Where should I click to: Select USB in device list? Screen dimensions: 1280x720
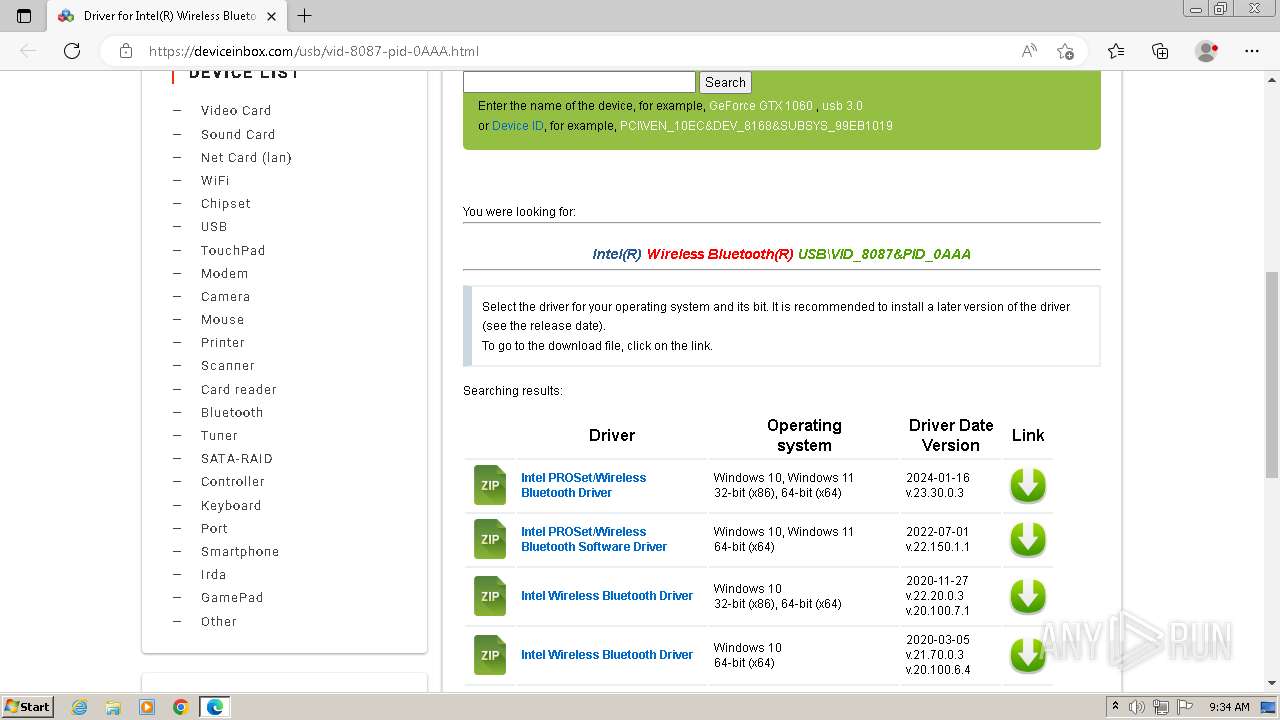(214, 227)
